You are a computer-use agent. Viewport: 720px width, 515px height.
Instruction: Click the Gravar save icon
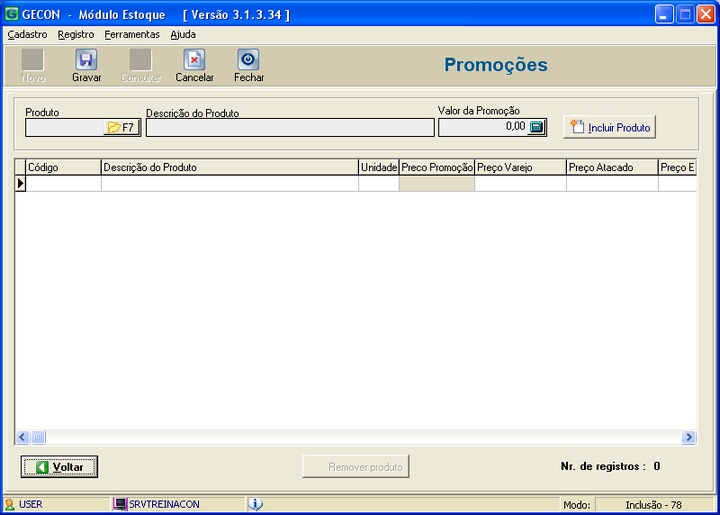coord(86,60)
